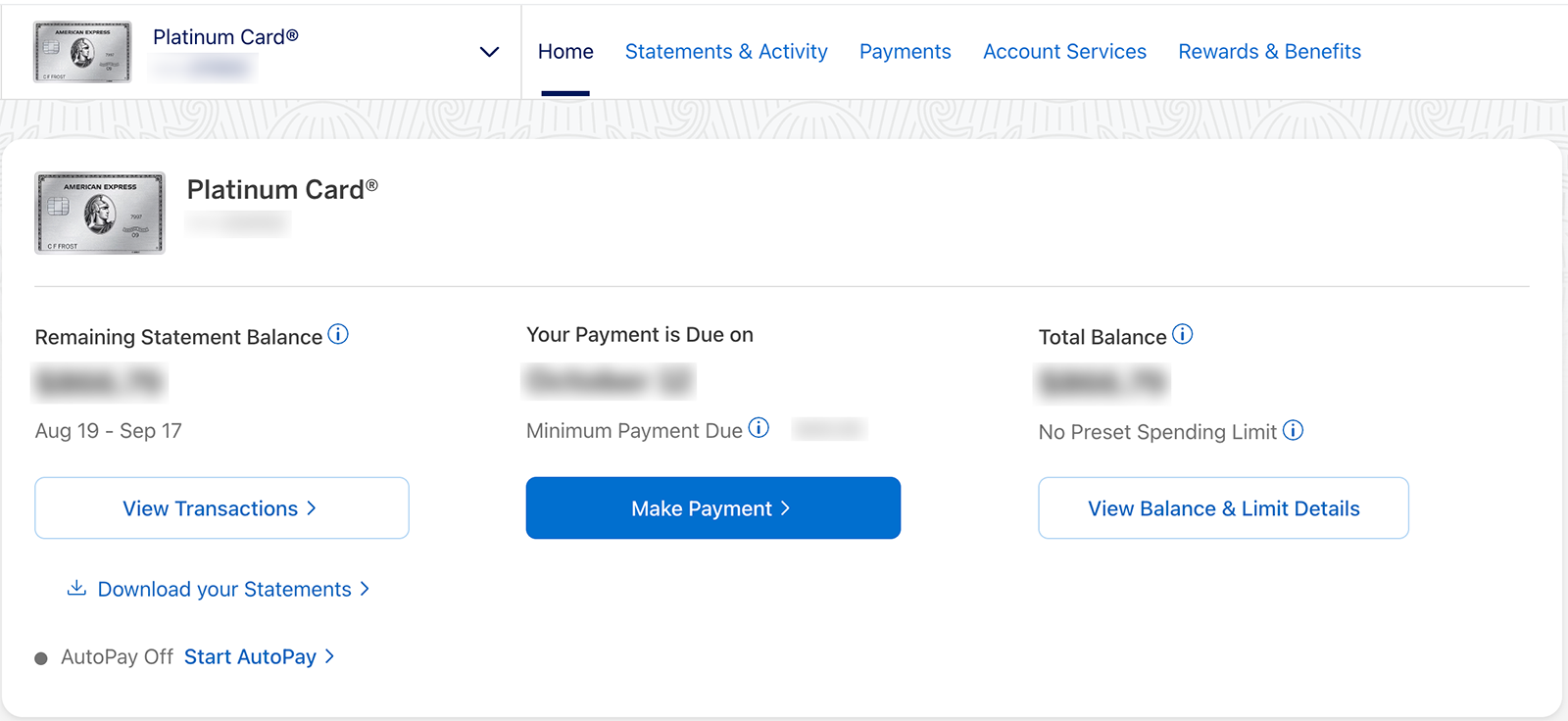Click the small Platinum Card image in header
The height and width of the screenshot is (721, 1568).
pos(82,52)
